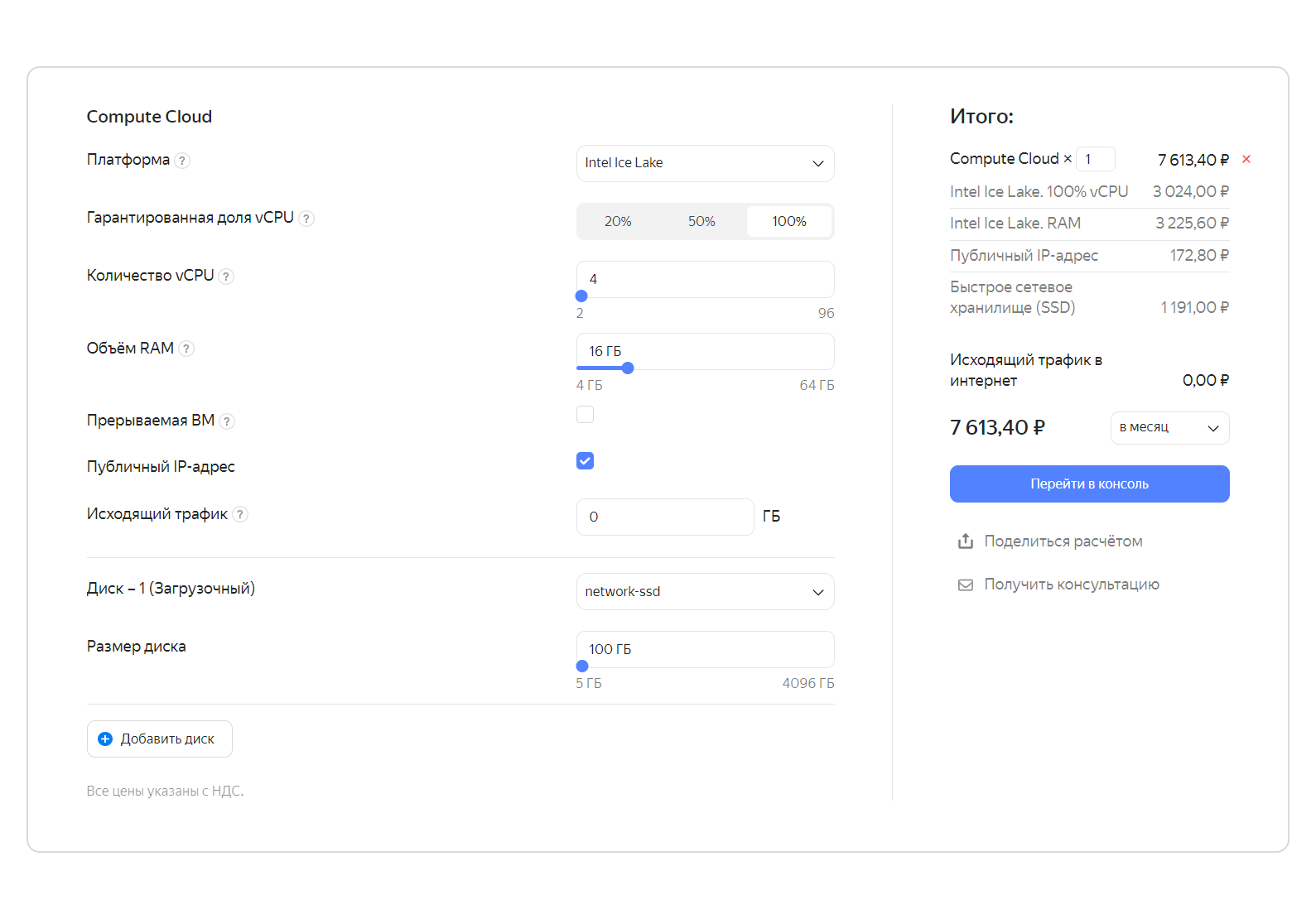Click the 'Исходящий трафик в интернет' summary line
Viewport: 1316px width, 919px height.
tap(1026, 370)
